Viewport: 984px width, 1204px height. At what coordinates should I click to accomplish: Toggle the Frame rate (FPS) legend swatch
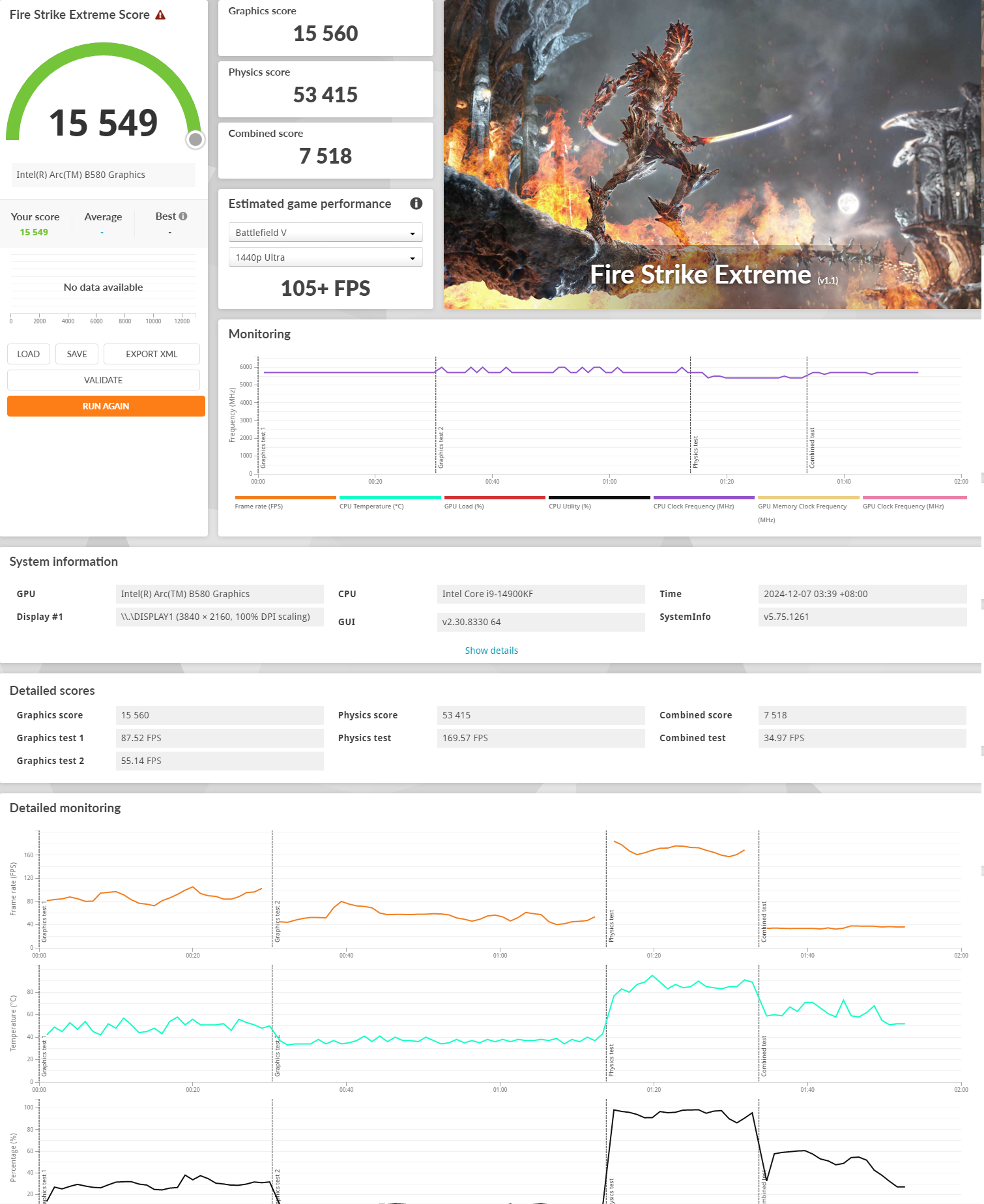[285, 498]
